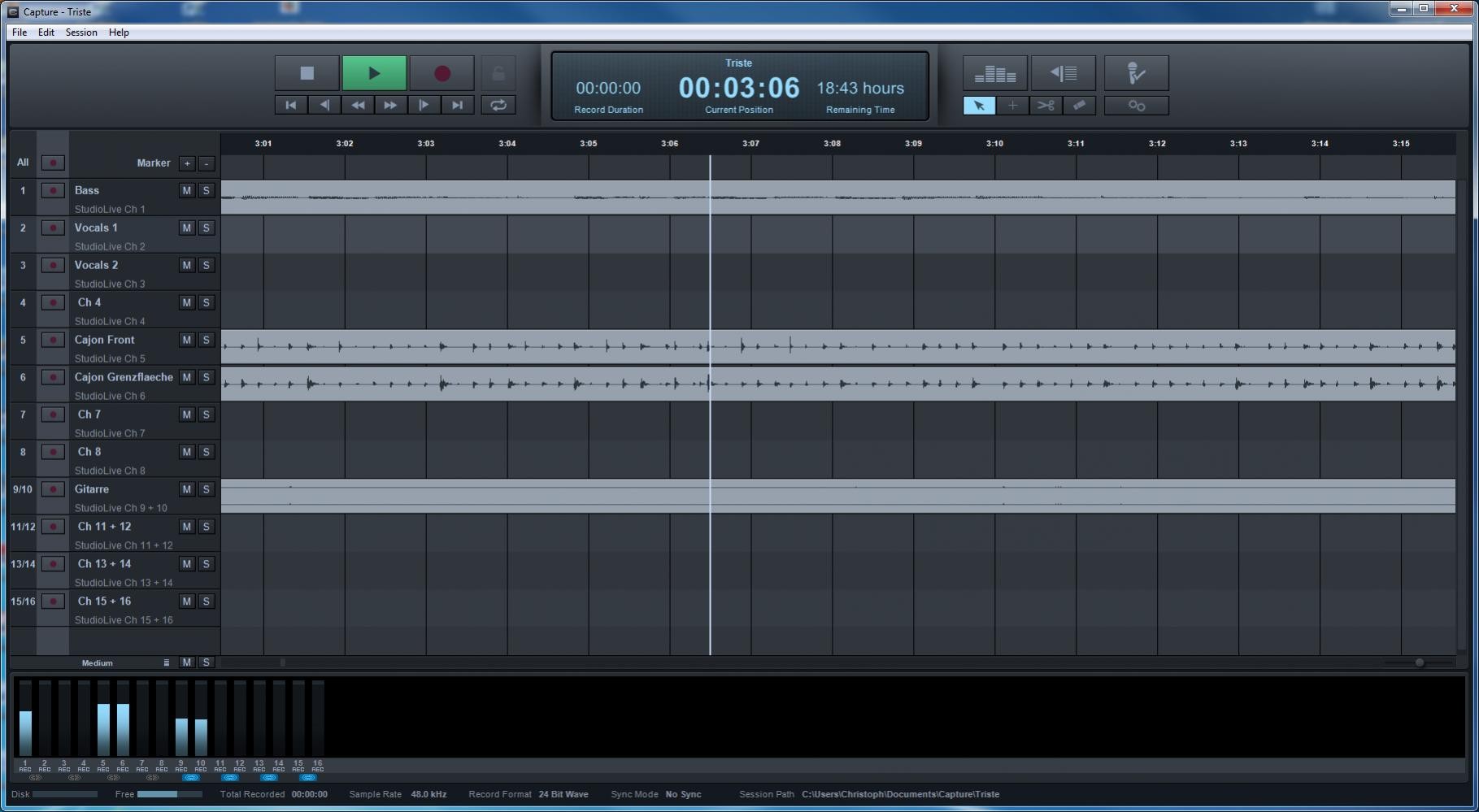Unlink meter channels 13 and 14
1479x812 pixels.
tap(269, 778)
